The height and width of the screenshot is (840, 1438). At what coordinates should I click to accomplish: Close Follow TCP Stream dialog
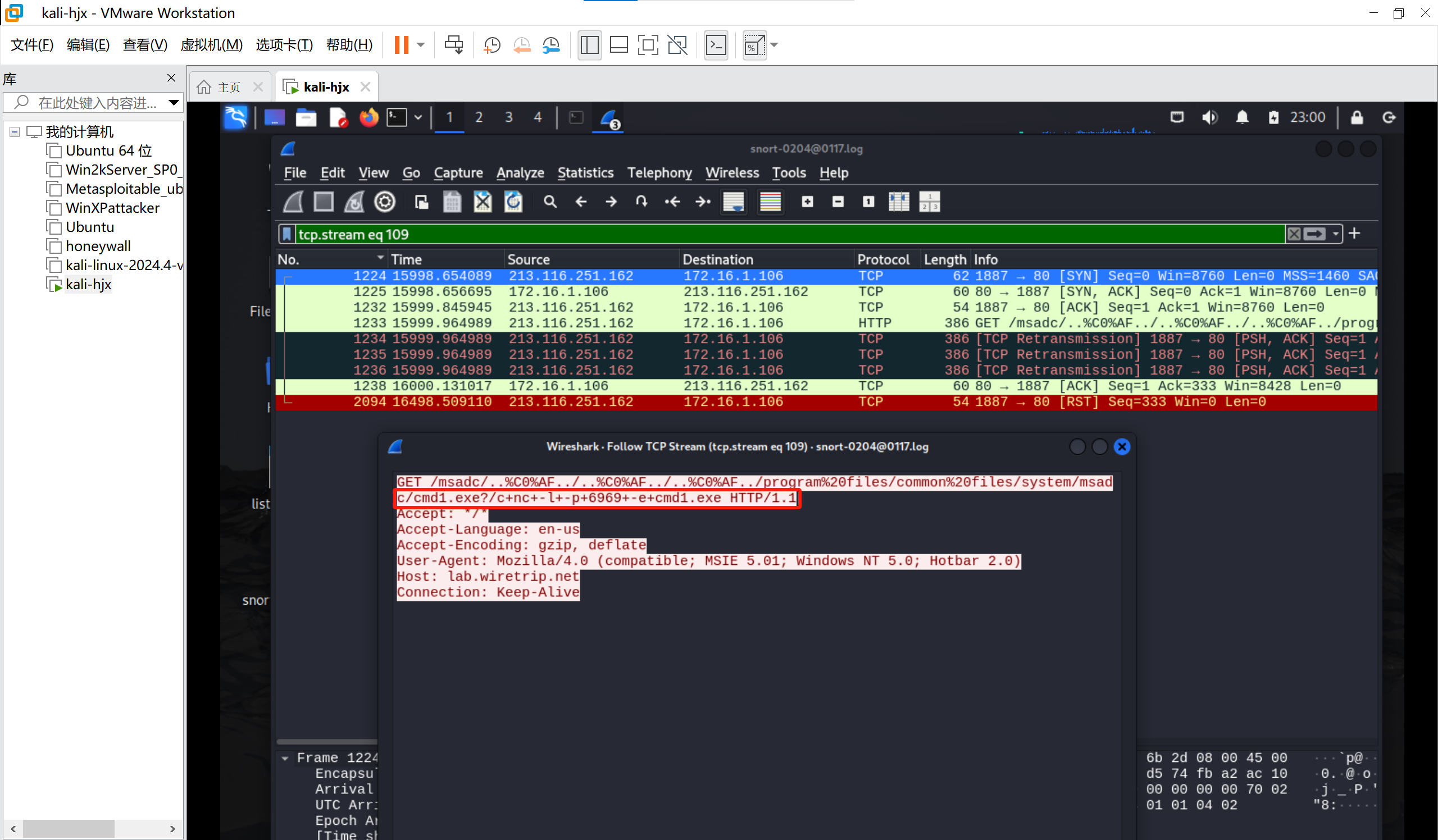(1122, 446)
